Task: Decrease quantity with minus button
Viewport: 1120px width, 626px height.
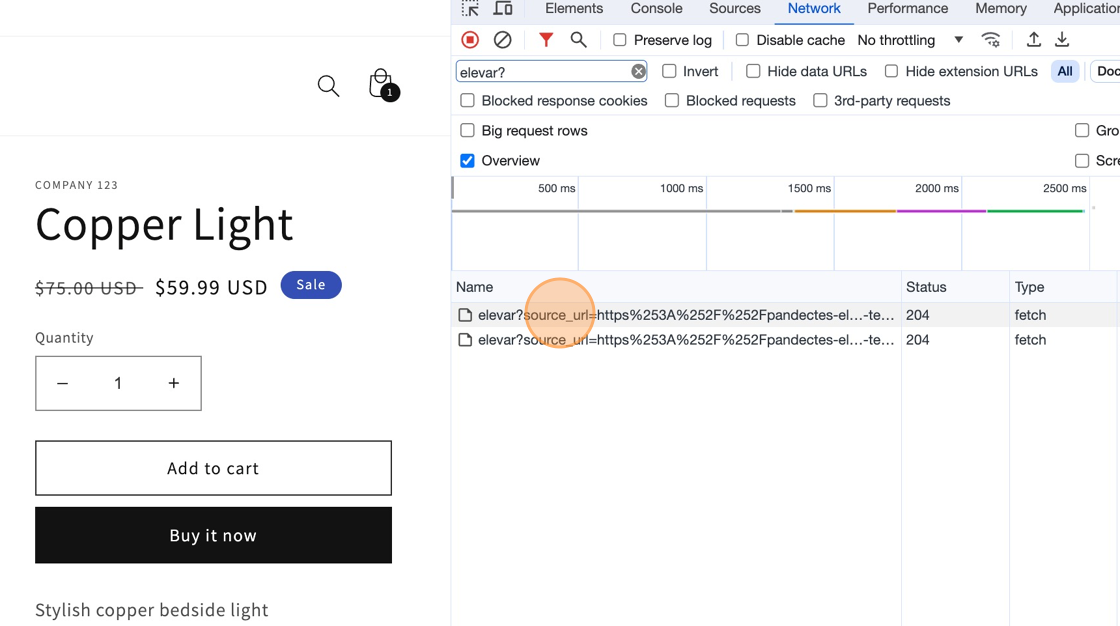Action: (x=63, y=384)
